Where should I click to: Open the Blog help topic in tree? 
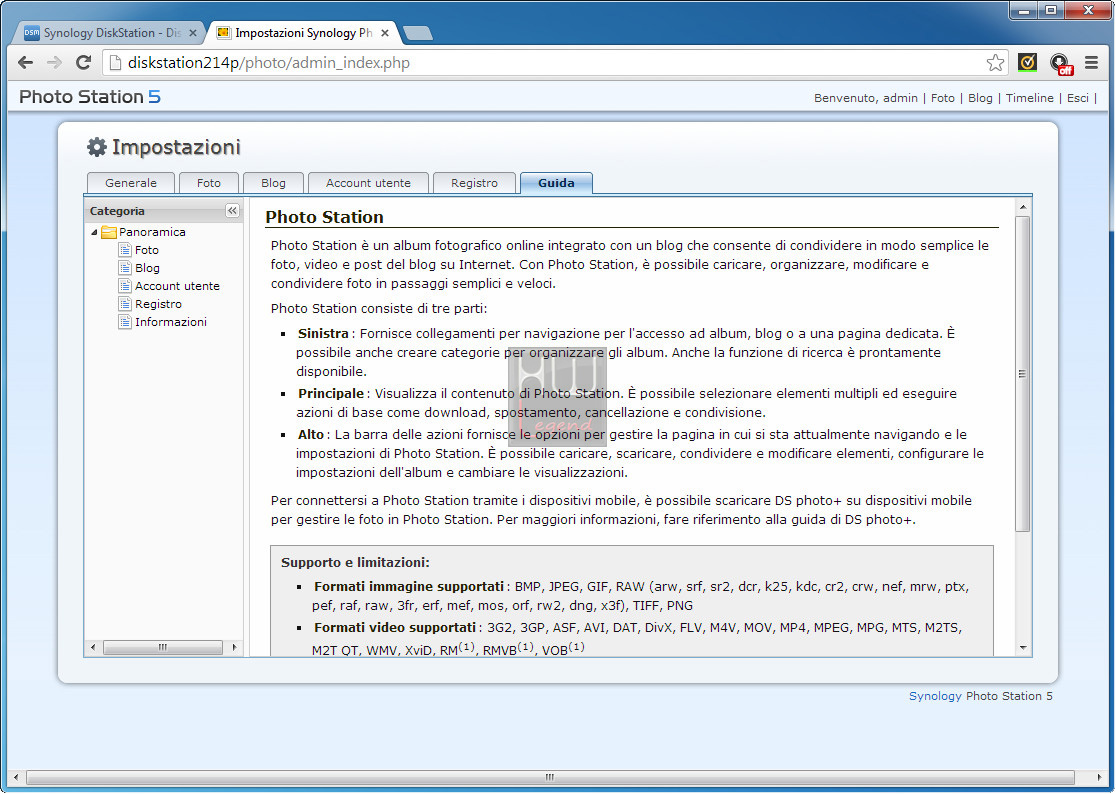[147, 268]
